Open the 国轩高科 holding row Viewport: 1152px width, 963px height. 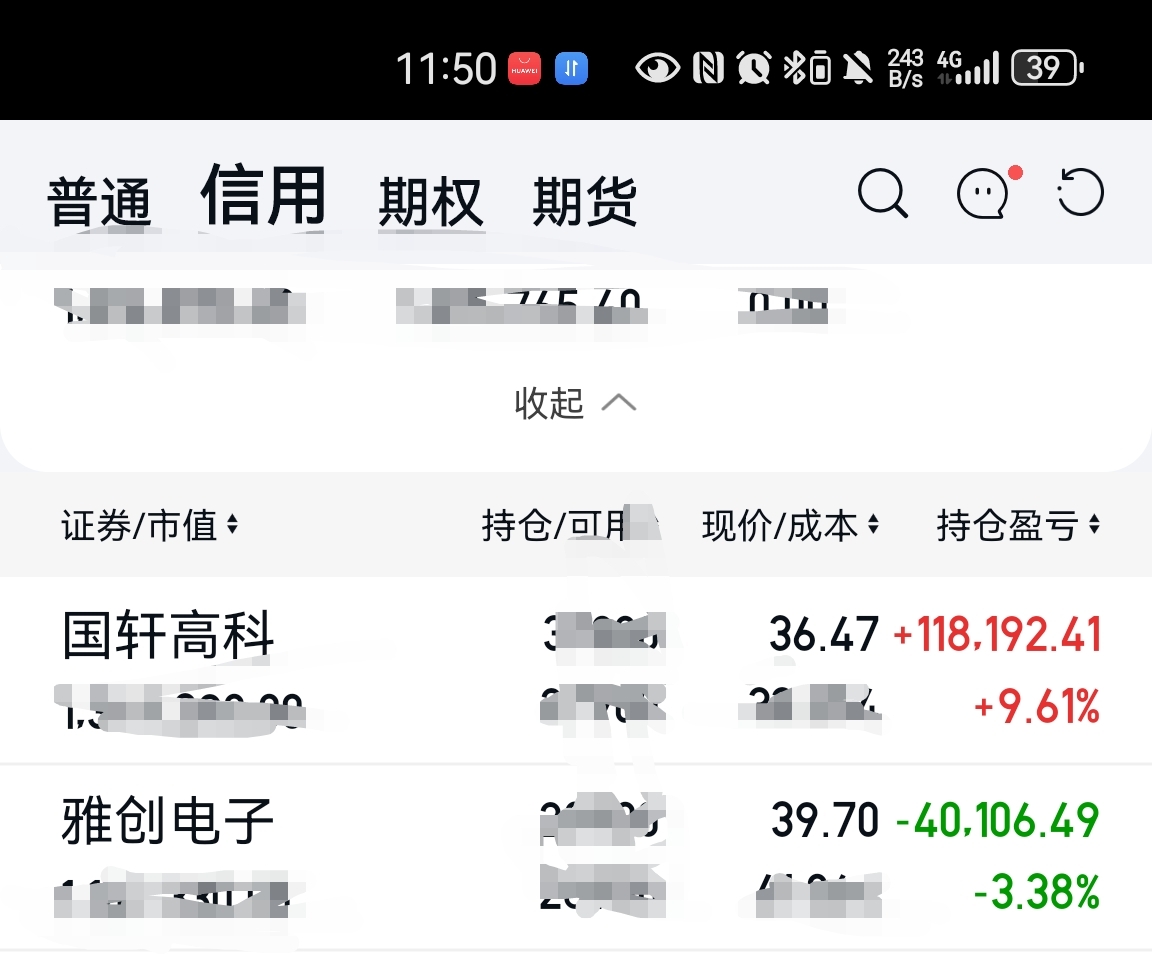576,670
